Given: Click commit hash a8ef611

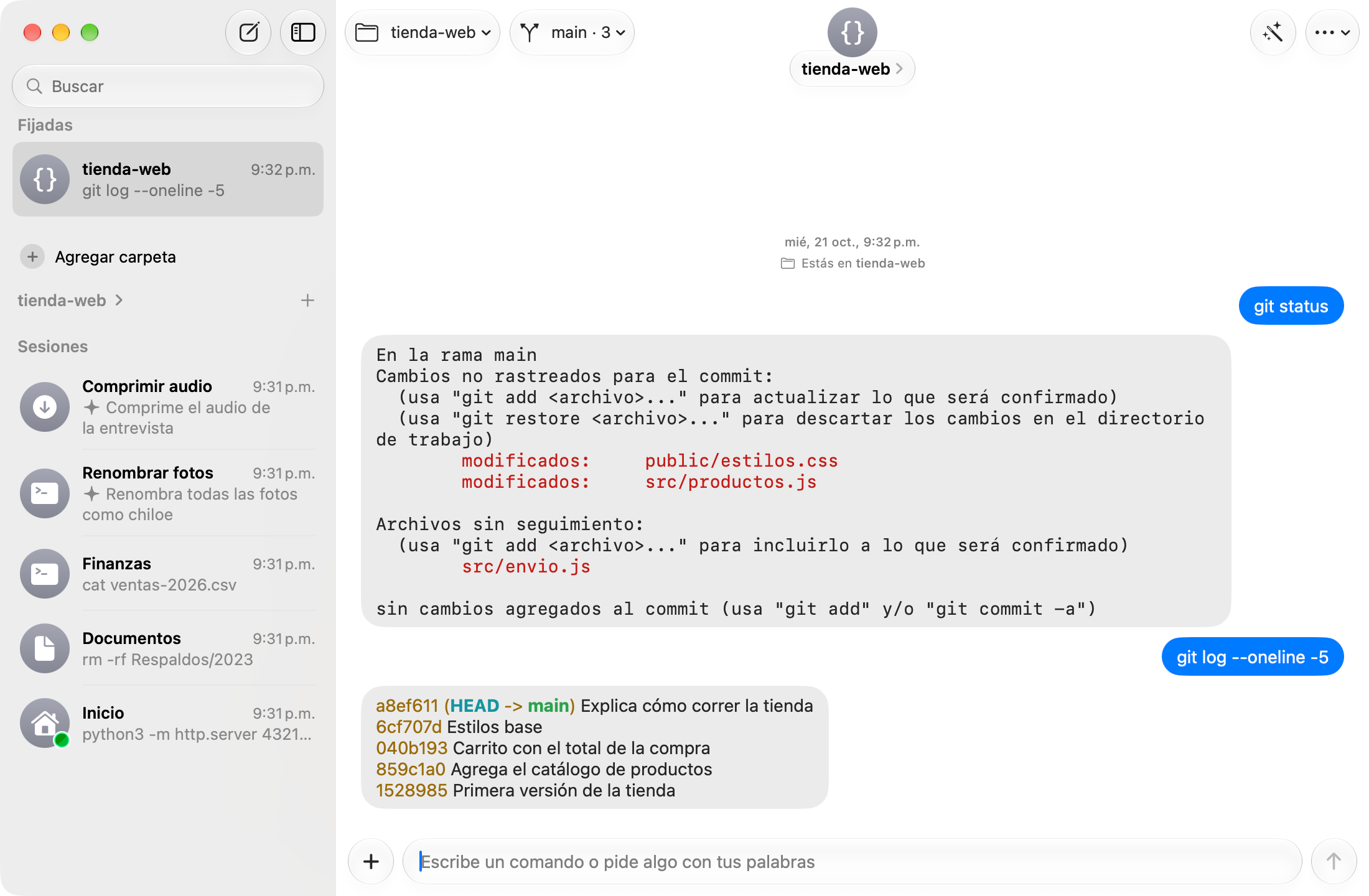Looking at the screenshot, I should click(407, 706).
